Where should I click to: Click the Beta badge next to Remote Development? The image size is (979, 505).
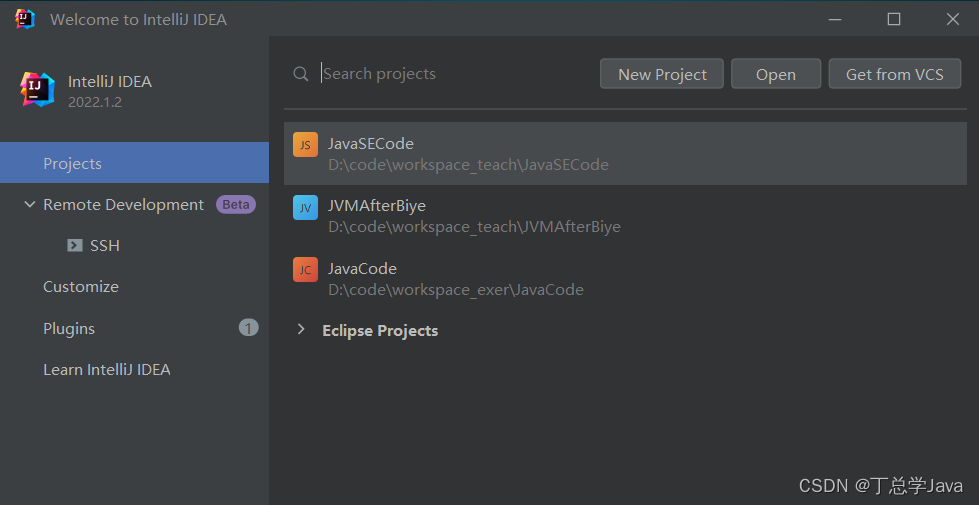[235, 205]
